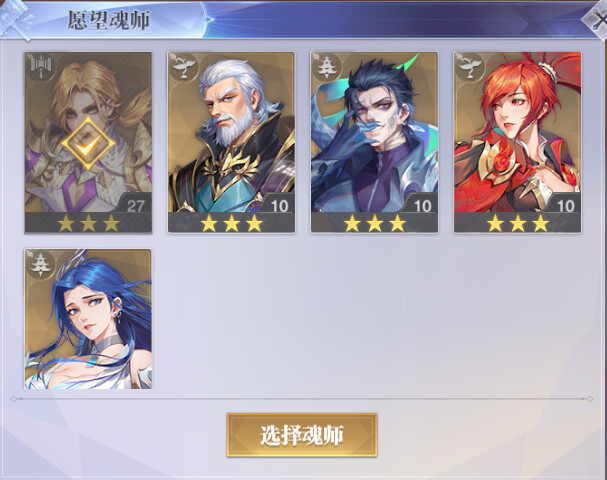This screenshot has height=480, width=607.
Task: Tap the class emblem on blonde character card
Action: 41,67
